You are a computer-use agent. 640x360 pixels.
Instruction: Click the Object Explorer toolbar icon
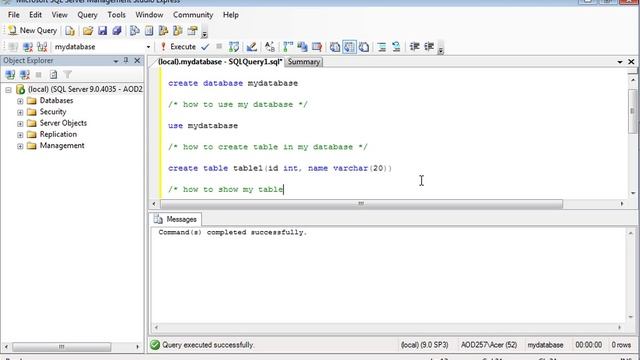163,31
